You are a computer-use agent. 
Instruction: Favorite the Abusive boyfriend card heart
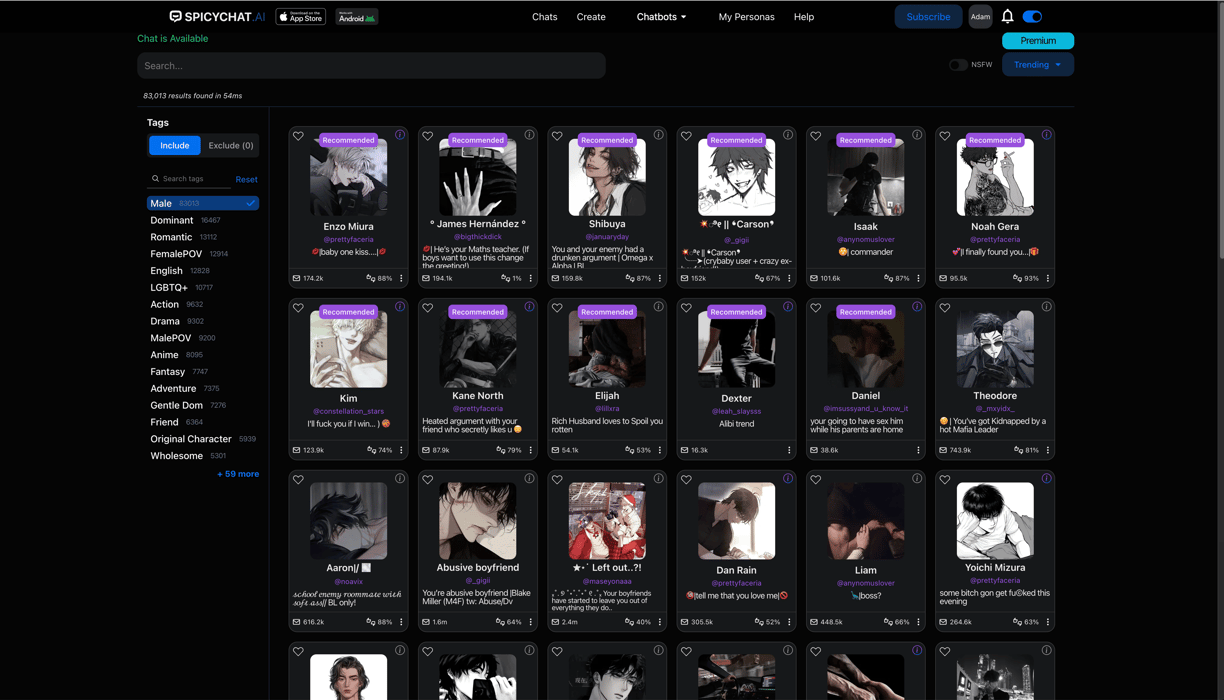tap(427, 480)
